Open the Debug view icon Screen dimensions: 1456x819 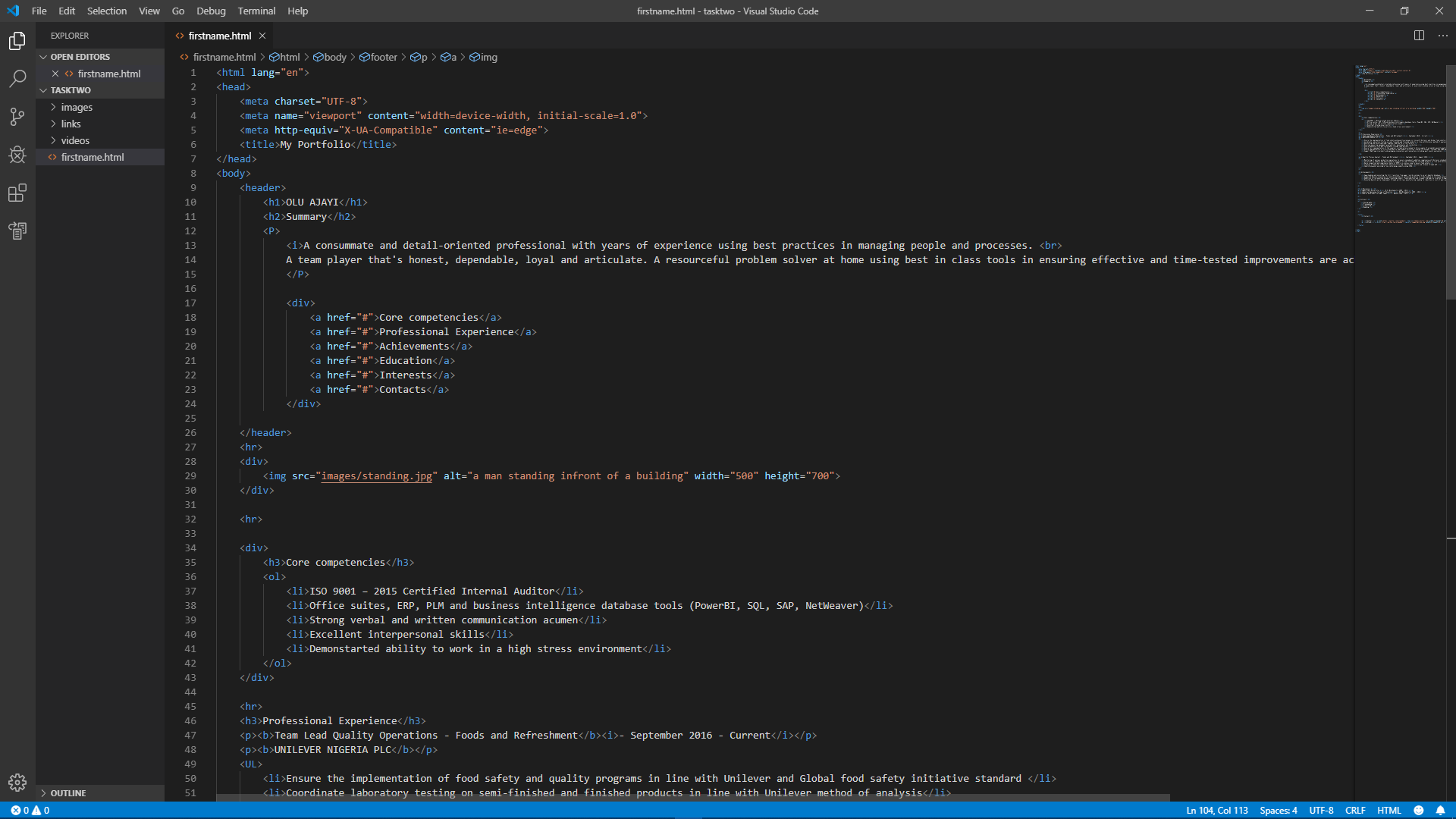[17, 155]
